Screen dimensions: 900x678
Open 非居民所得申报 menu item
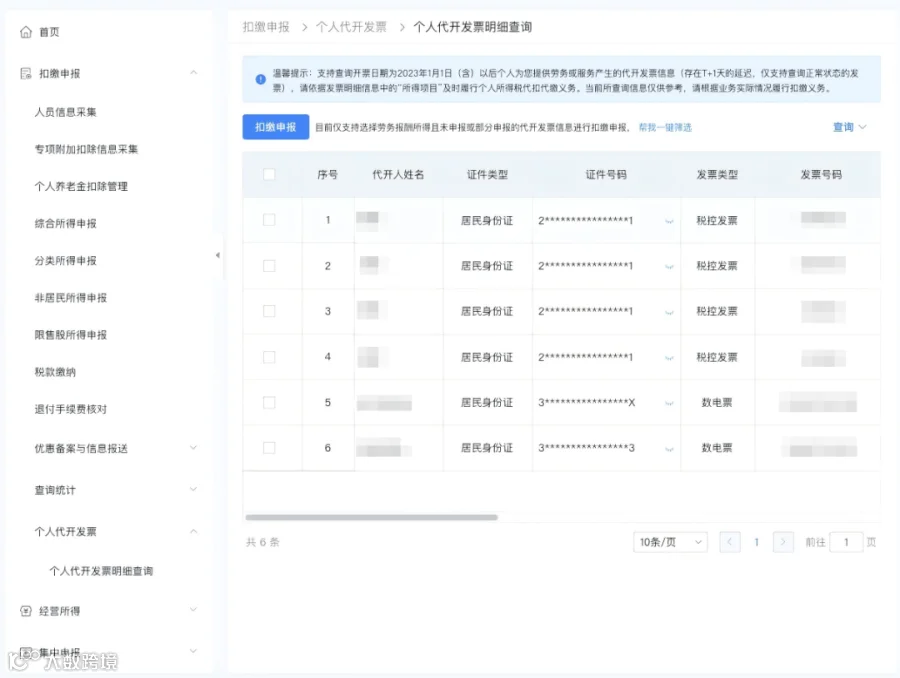click(71, 297)
